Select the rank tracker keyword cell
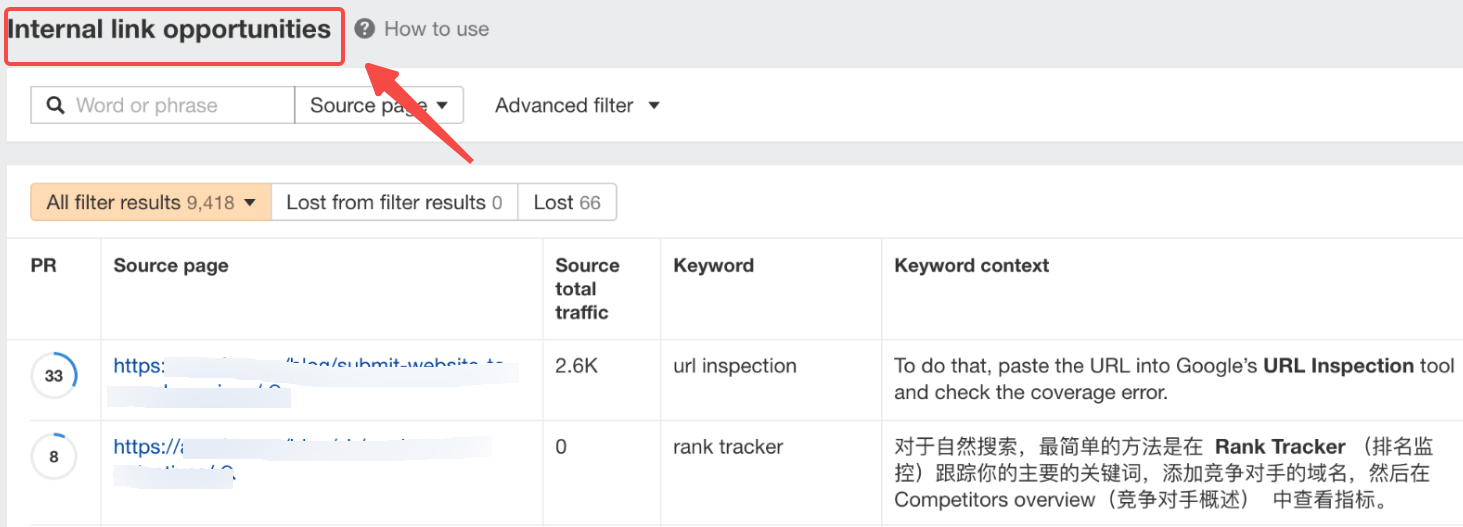Viewport: 1463px width, 527px height. pyautogui.click(x=728, y=447)
